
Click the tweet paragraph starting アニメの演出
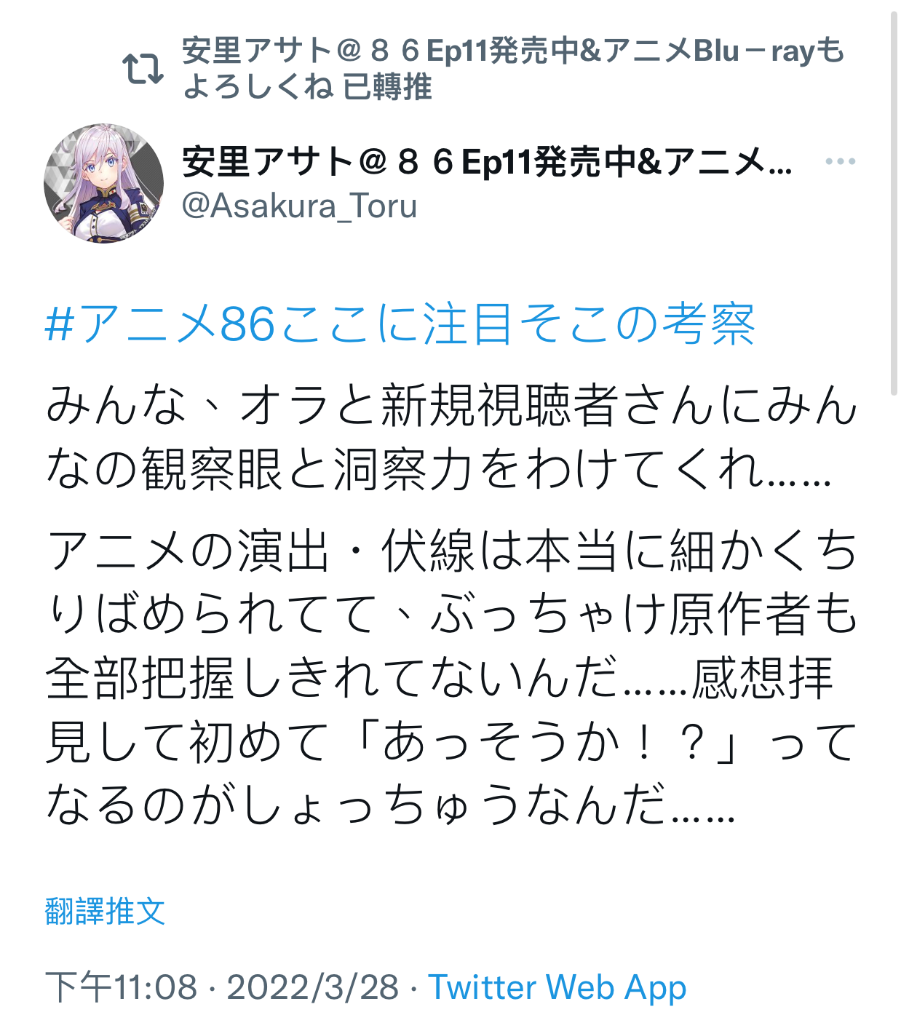451,677
